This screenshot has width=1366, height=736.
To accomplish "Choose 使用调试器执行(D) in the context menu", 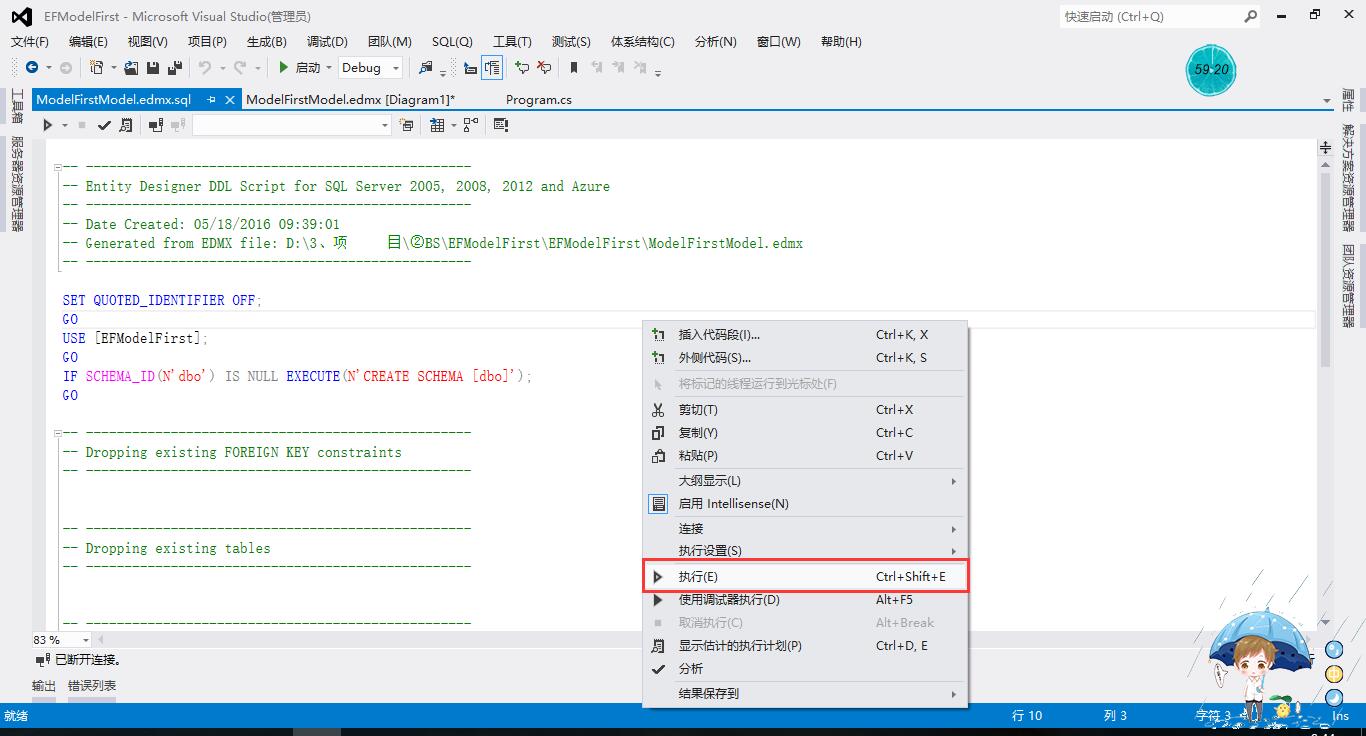I will 805,600.
